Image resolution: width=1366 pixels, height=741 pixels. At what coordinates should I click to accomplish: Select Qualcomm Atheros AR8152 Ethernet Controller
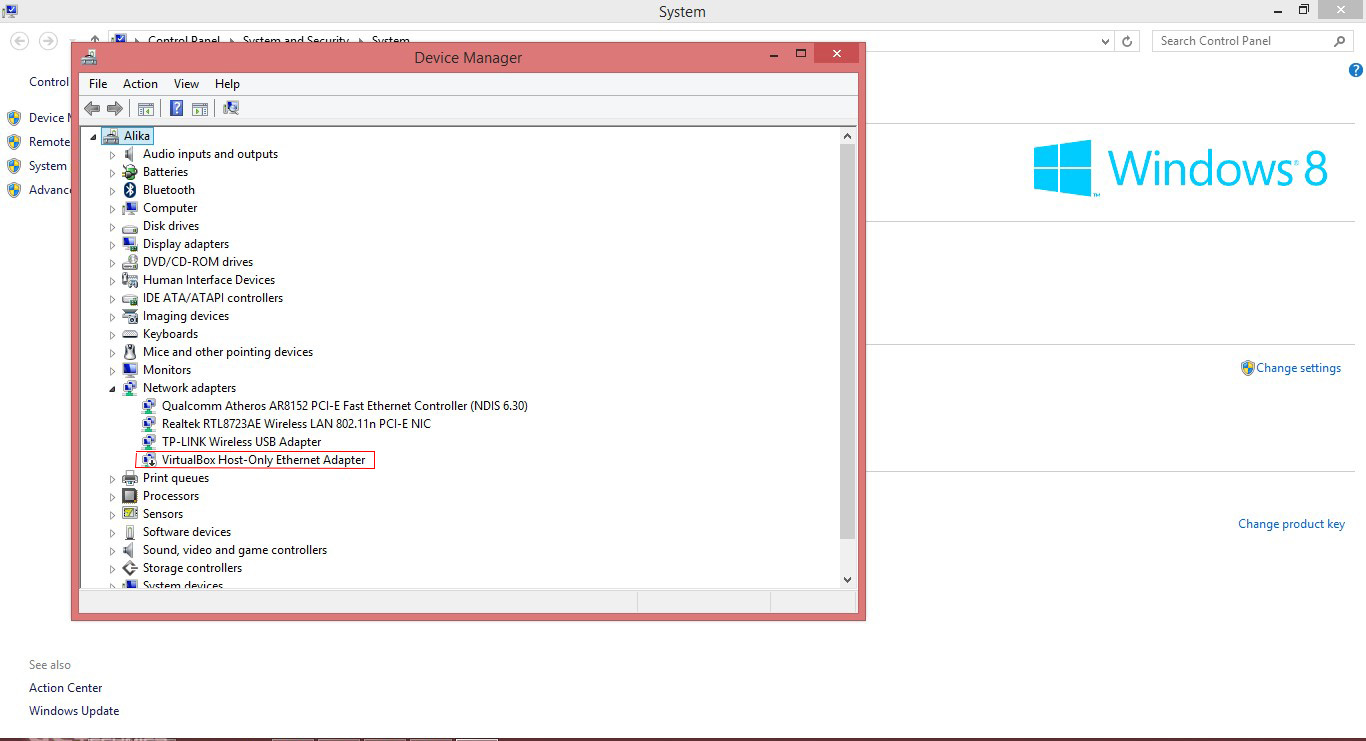tap(344, 406)
